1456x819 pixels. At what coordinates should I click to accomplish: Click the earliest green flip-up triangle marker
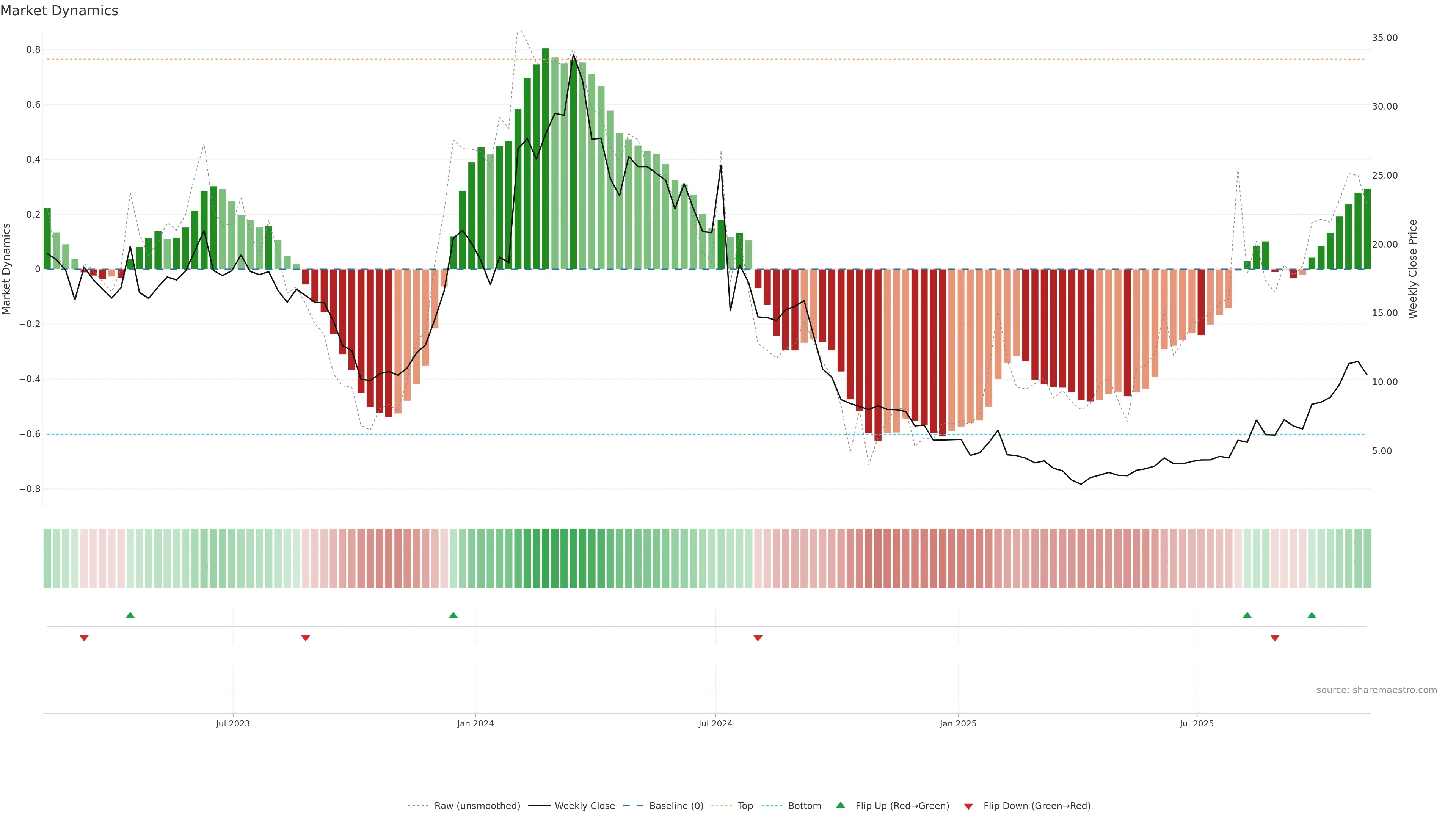130,615
